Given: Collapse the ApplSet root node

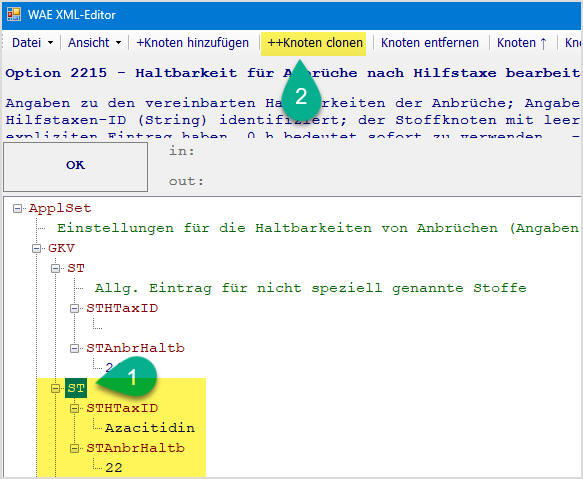Looking at the screenshot, I should [x=17, y=208].
